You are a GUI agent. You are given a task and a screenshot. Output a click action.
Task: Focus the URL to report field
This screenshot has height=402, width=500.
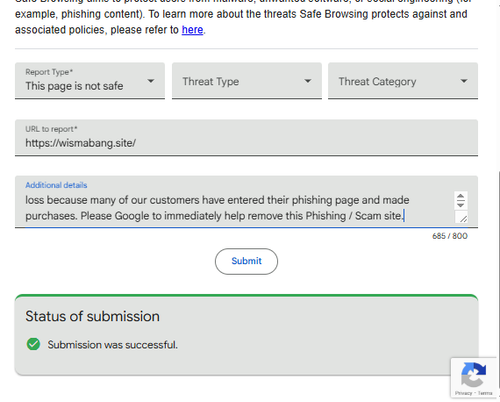pos(246,138)
